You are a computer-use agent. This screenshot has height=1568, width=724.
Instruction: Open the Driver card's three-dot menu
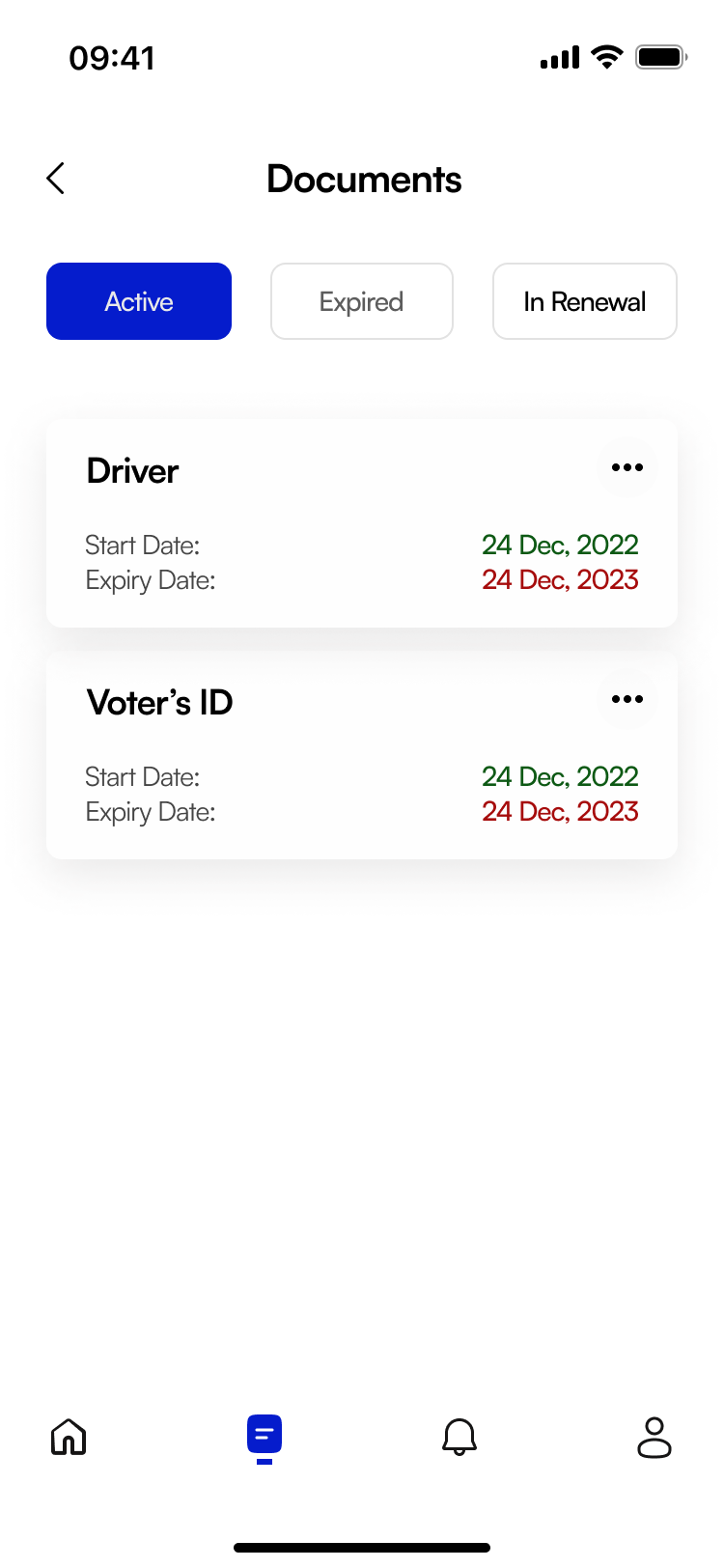627,468
